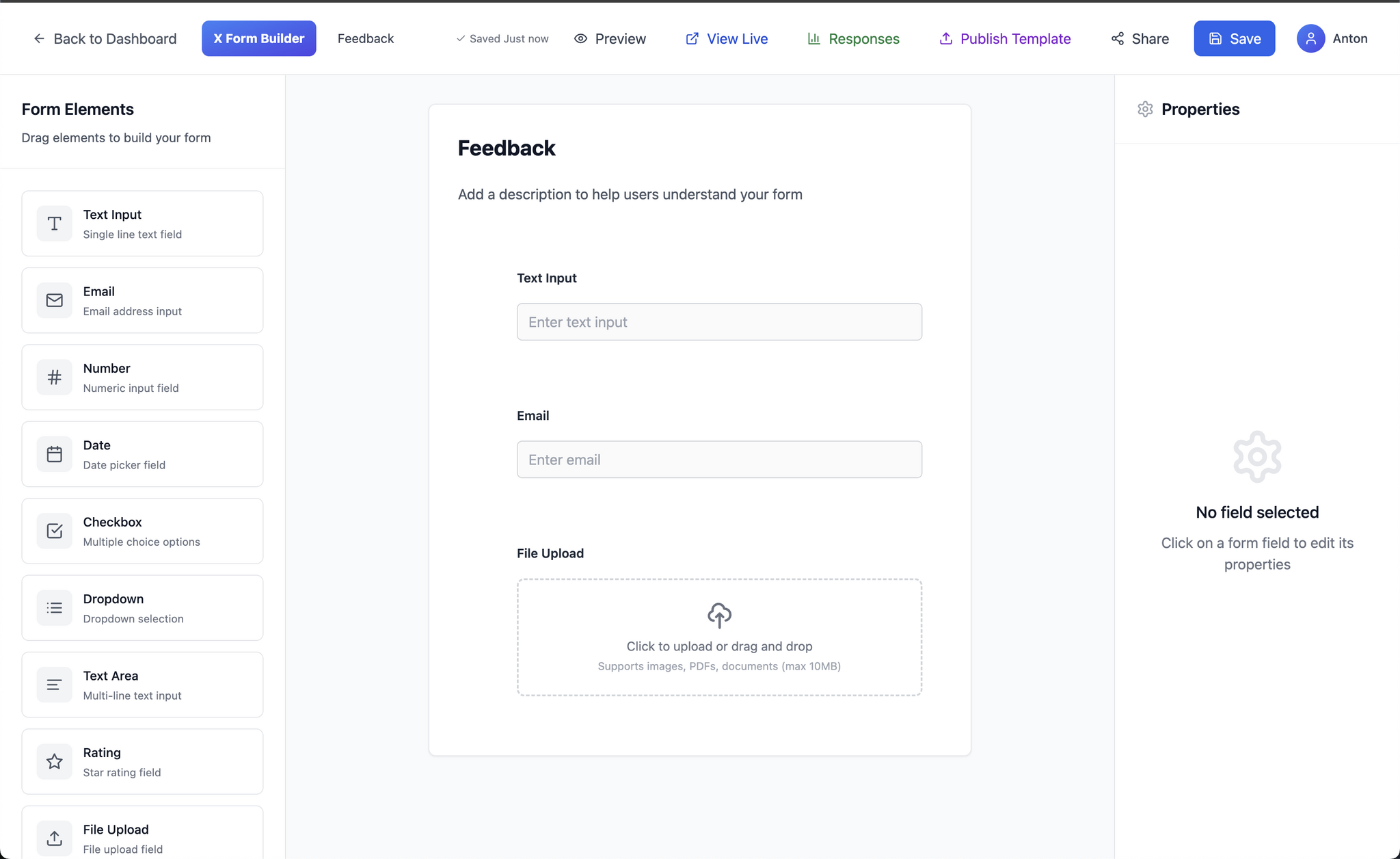Select the X Form Builder tab

258,38
